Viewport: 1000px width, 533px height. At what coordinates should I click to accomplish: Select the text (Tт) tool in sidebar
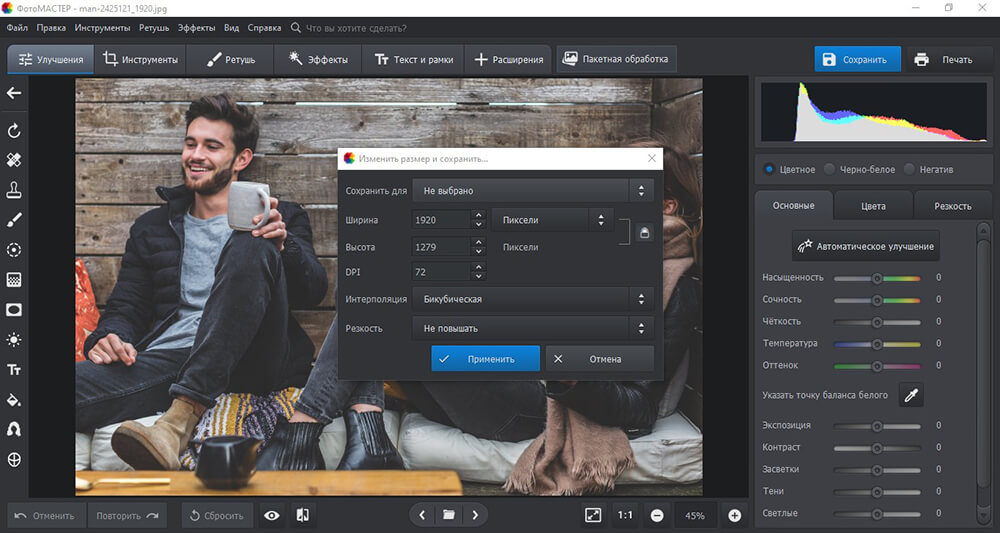[x=14, y=370]
